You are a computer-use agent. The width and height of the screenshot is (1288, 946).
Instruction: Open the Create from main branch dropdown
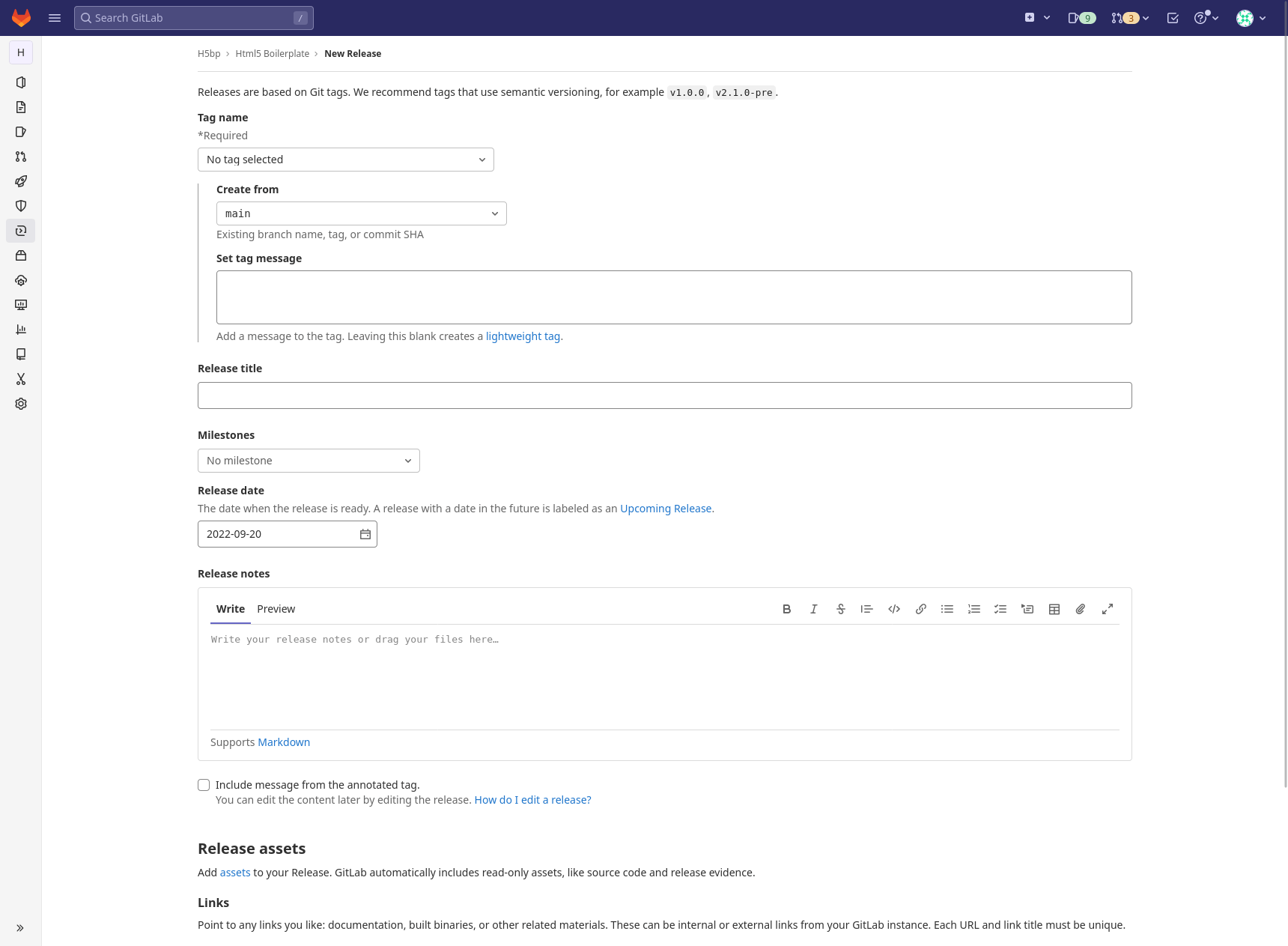point(361,213)
